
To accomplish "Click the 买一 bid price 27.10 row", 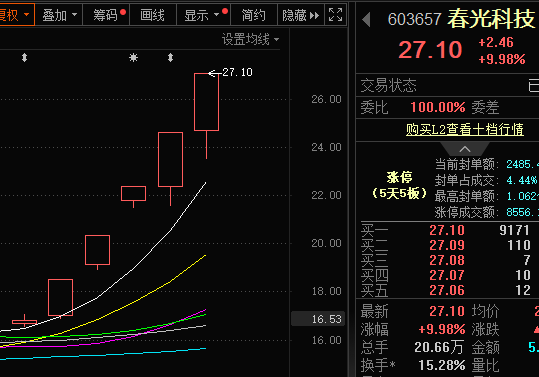I will pyautogui.click(x=448, y=230).
